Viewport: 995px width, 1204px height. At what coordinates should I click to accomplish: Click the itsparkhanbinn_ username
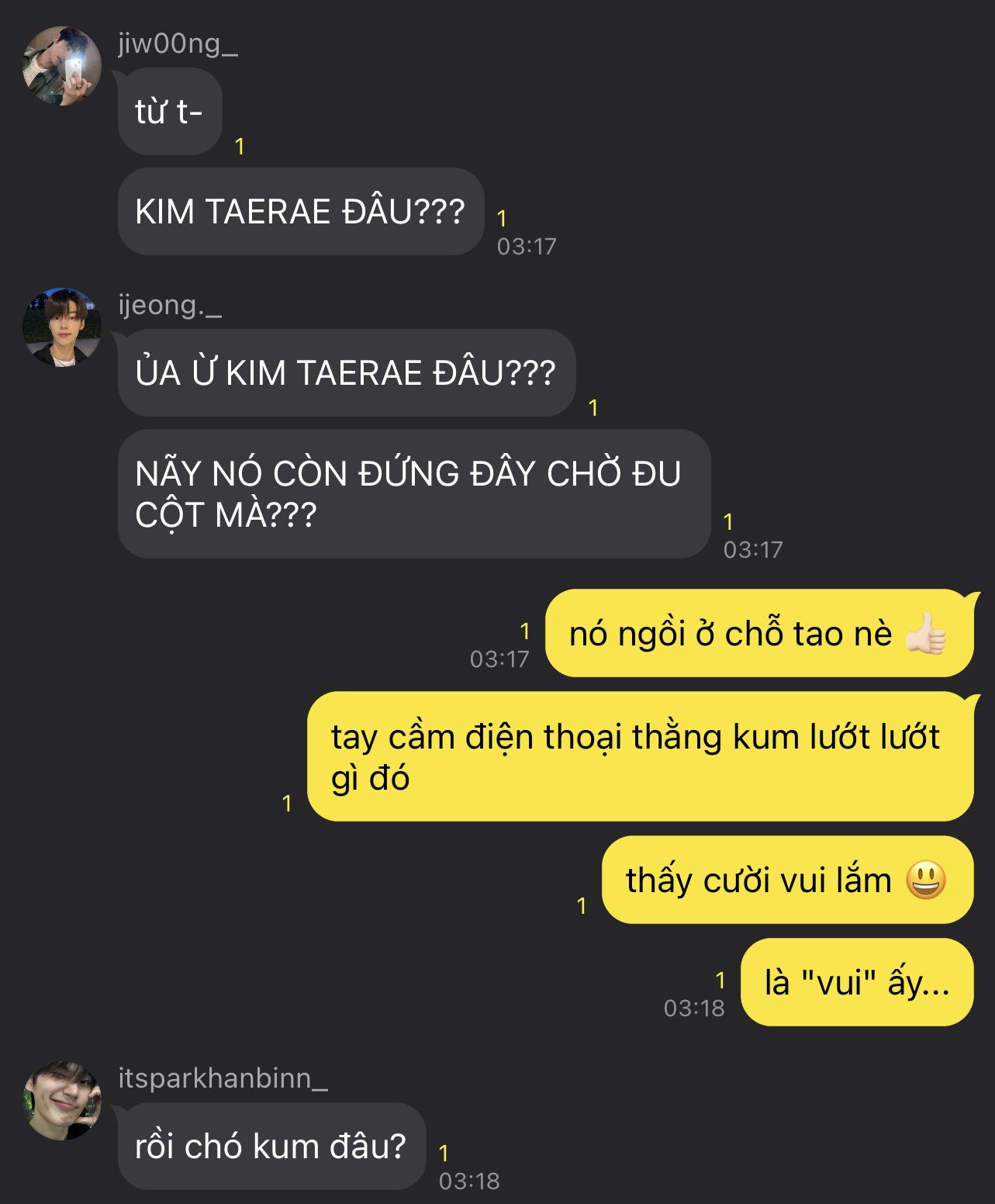[223, 1078]
